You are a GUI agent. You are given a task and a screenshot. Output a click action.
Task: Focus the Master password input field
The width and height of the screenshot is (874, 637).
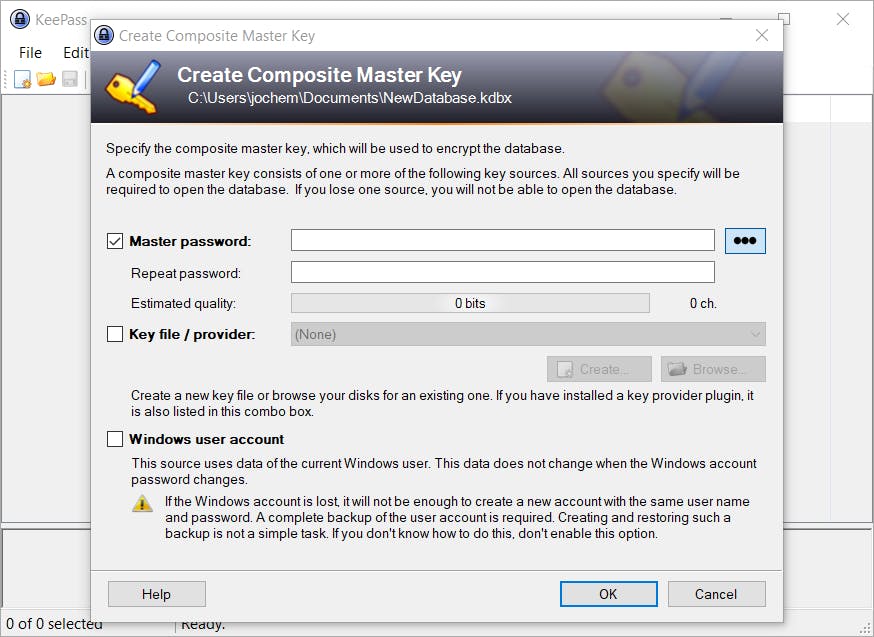click(502, 241)
